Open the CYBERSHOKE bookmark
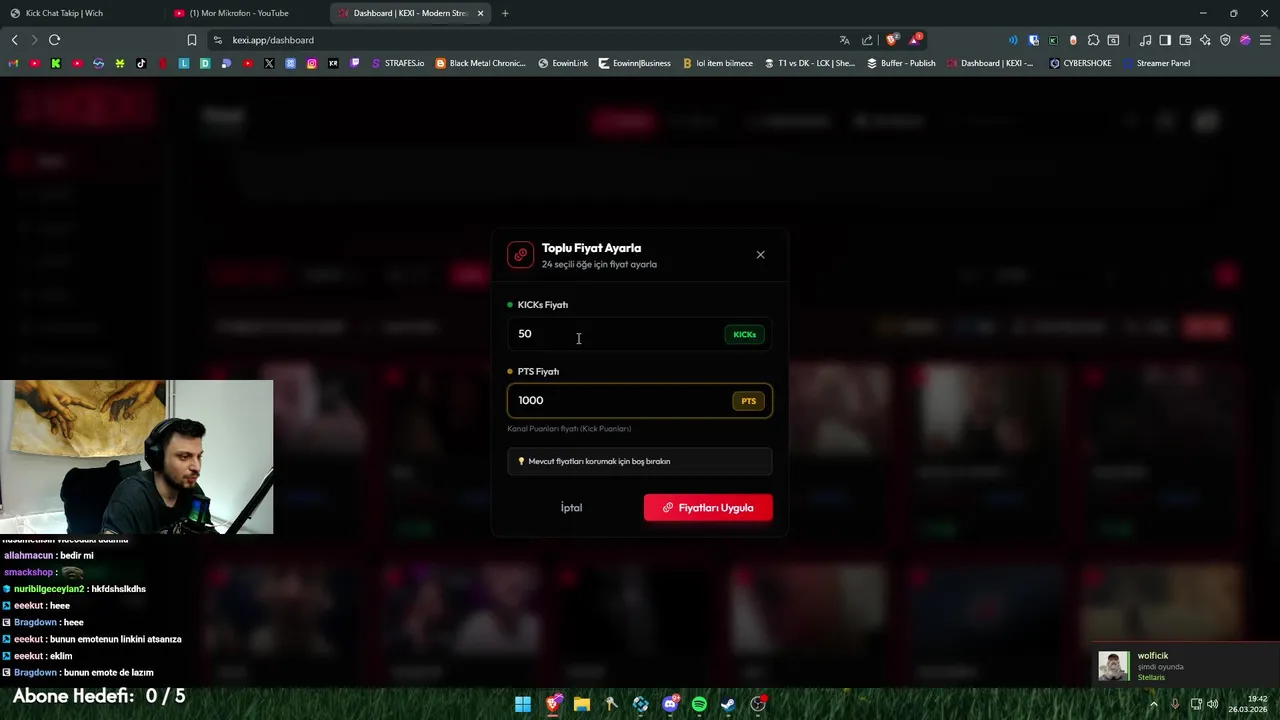 pyautogui.click(x=1080, y=63)
